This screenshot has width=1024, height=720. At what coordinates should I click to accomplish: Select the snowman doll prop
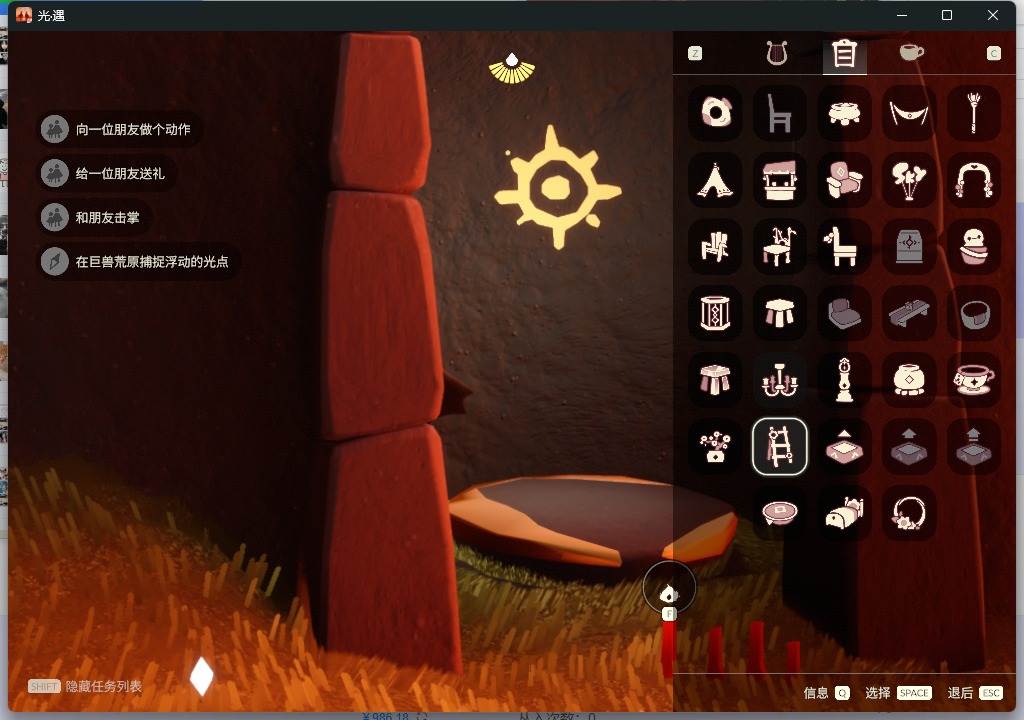pos(974,246)
